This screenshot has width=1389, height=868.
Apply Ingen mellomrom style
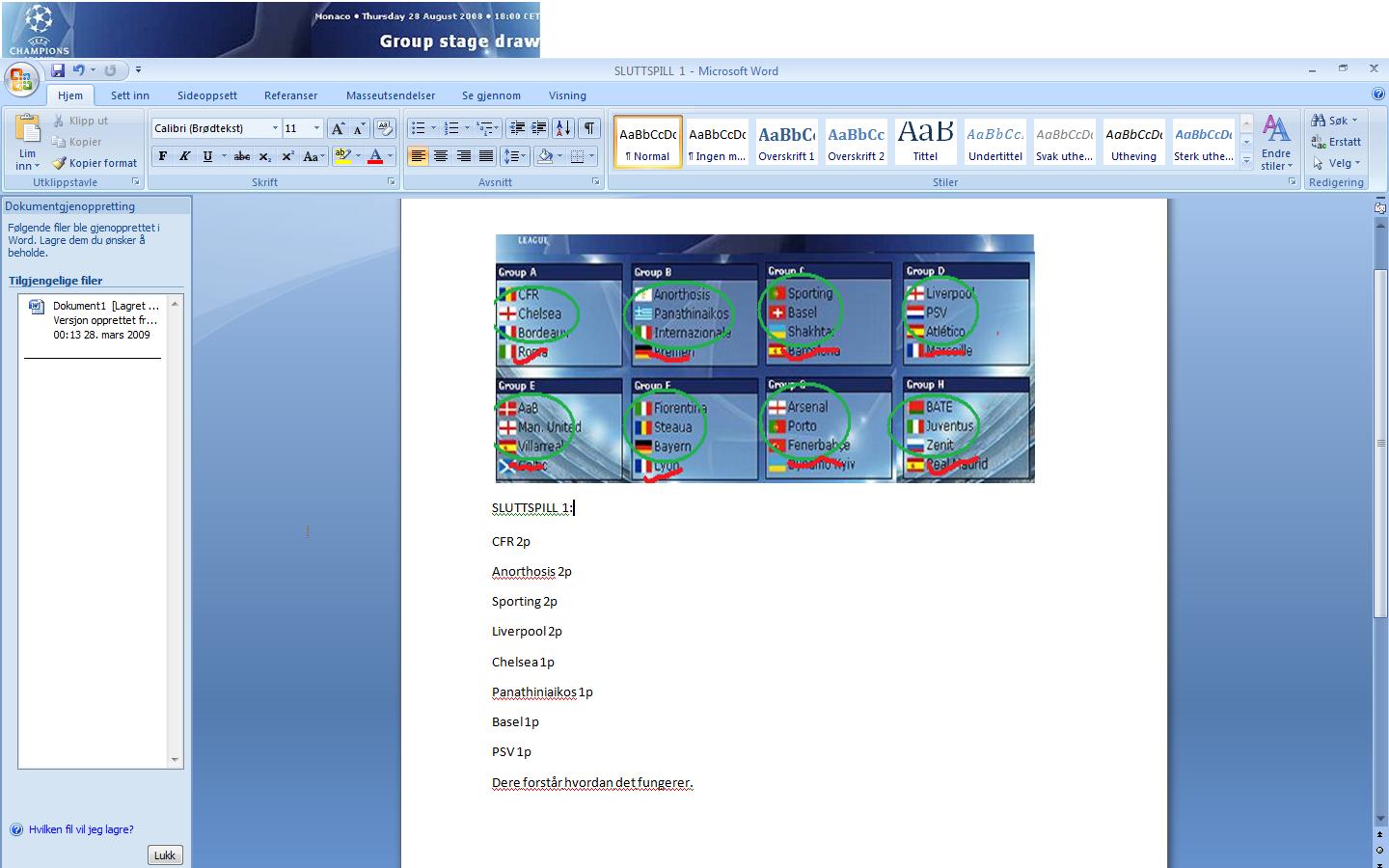(717, 142)
